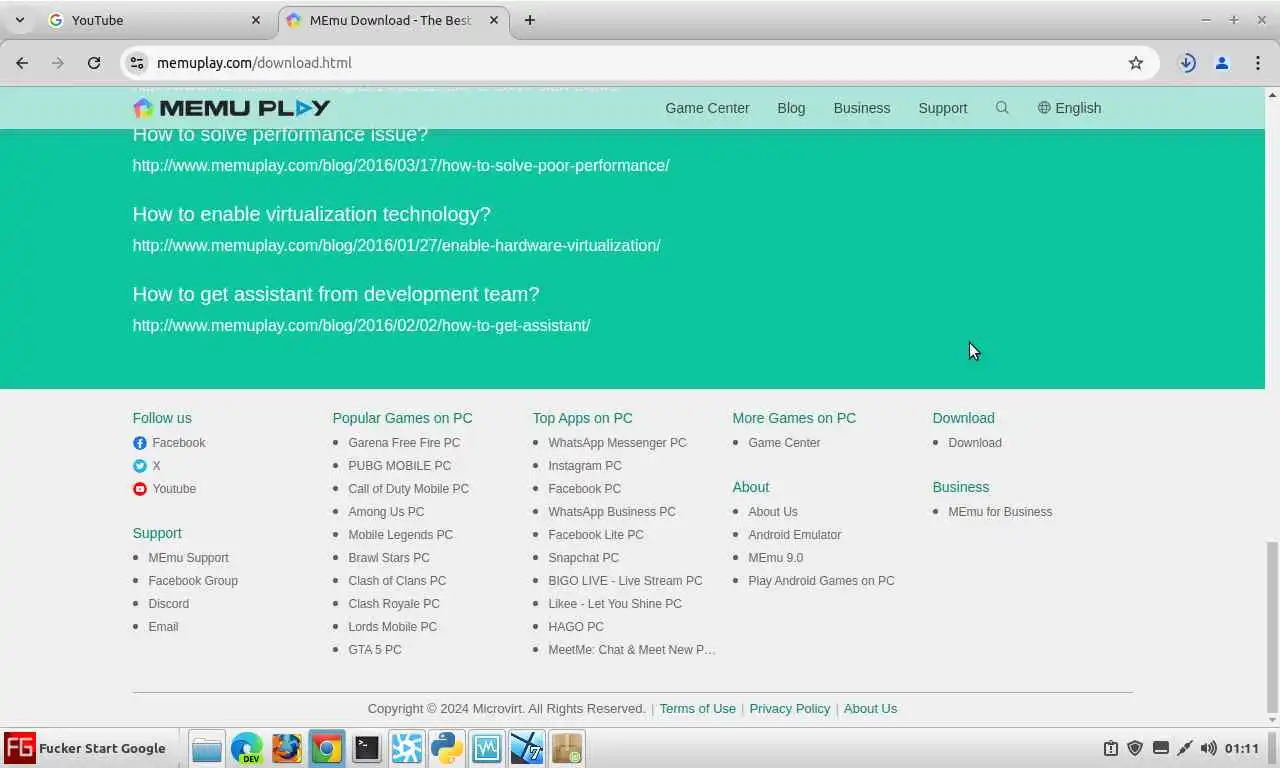
Task: Open the volume speaker tray icon
Action: (x=1209, y=748)
